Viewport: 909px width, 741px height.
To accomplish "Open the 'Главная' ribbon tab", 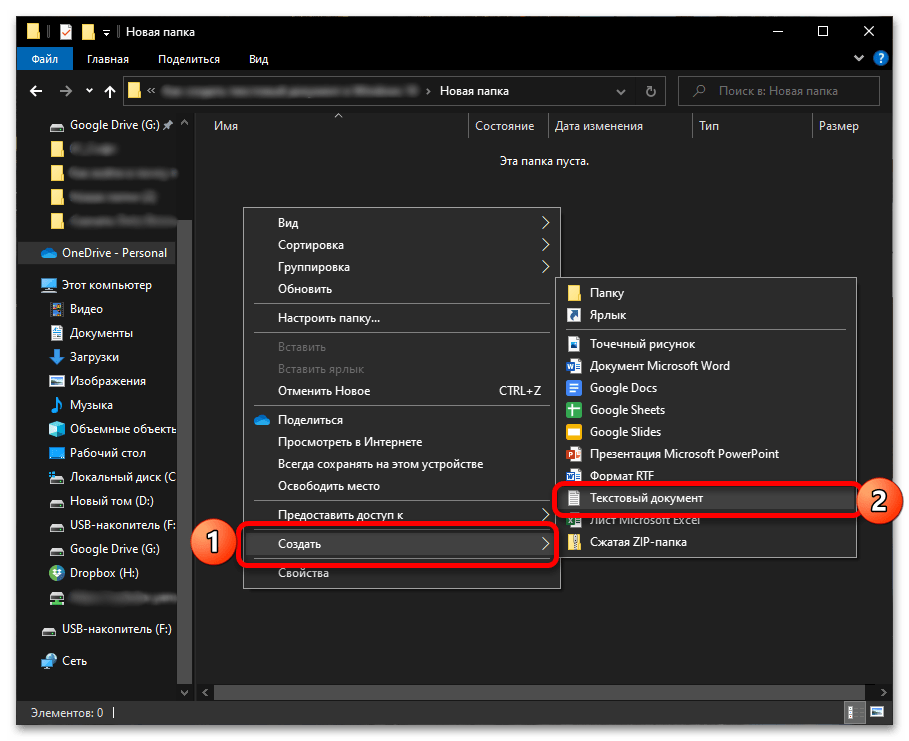I will (108, 60).
